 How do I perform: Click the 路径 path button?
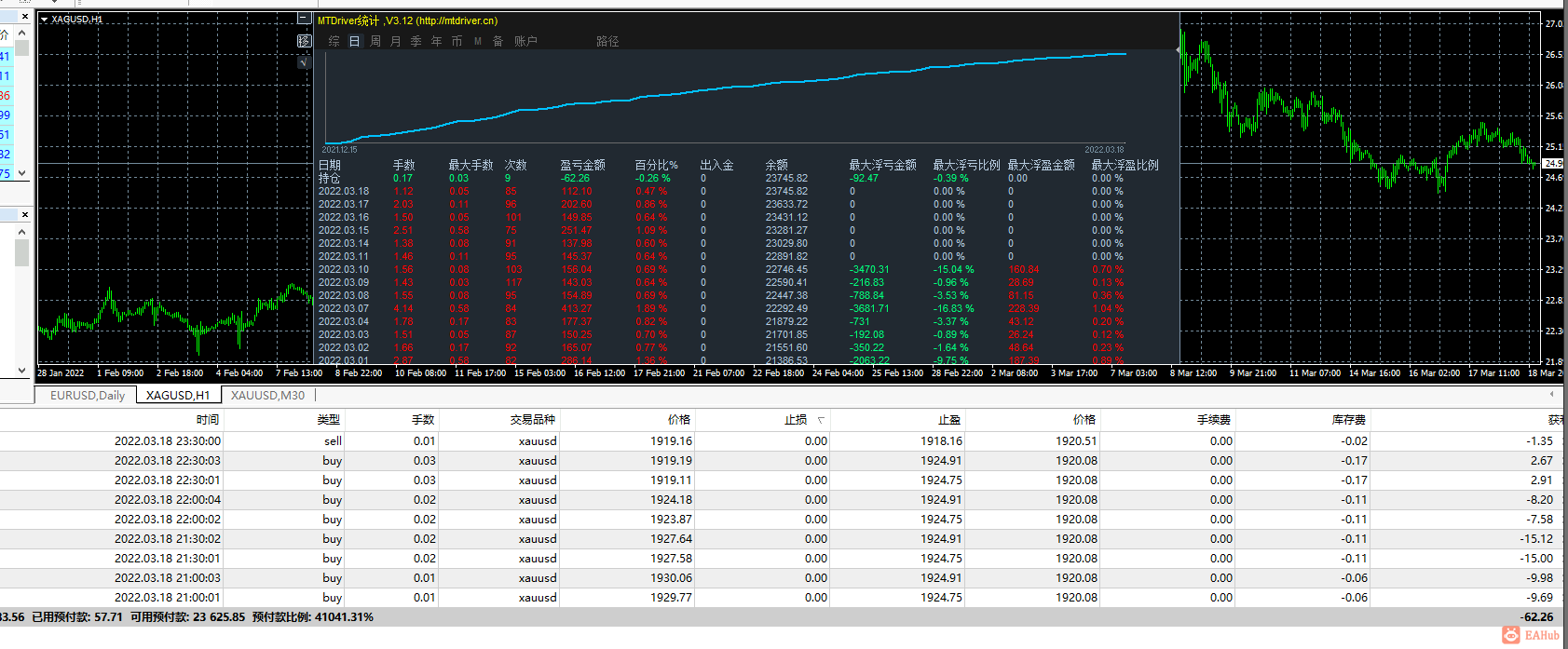[607, 41]
